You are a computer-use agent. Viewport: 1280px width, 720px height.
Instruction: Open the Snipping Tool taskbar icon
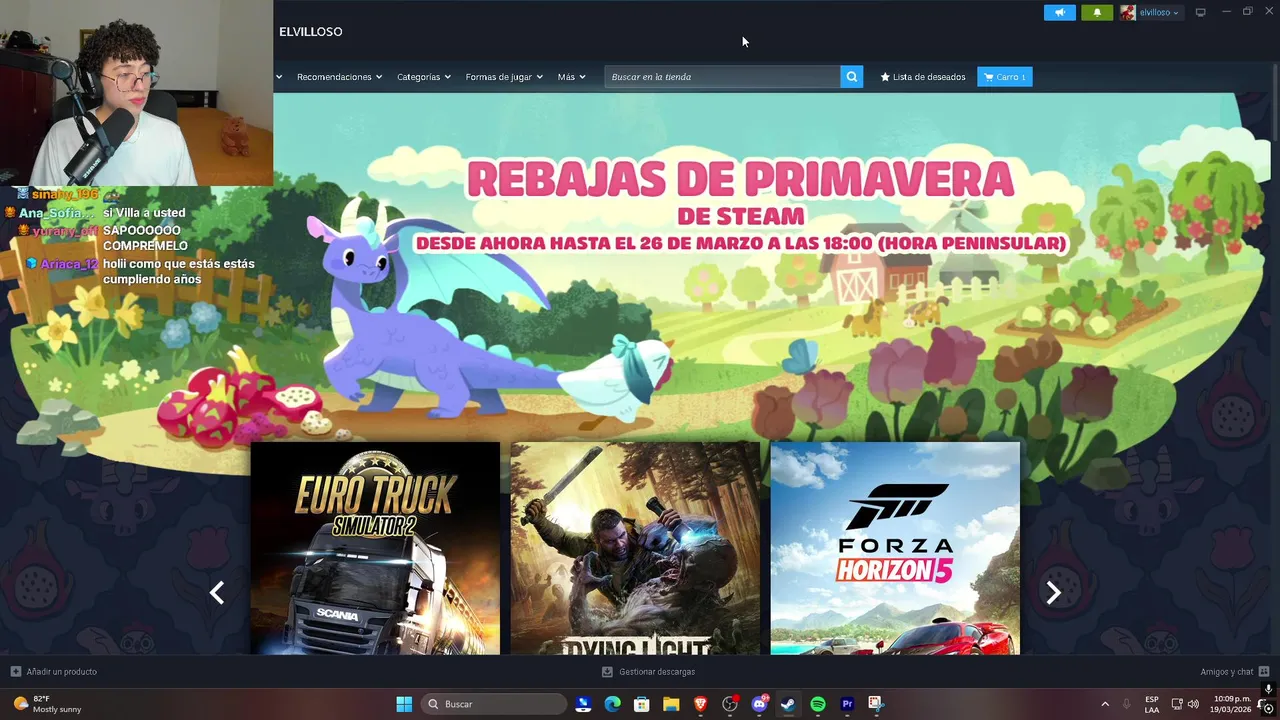(876, 704)
